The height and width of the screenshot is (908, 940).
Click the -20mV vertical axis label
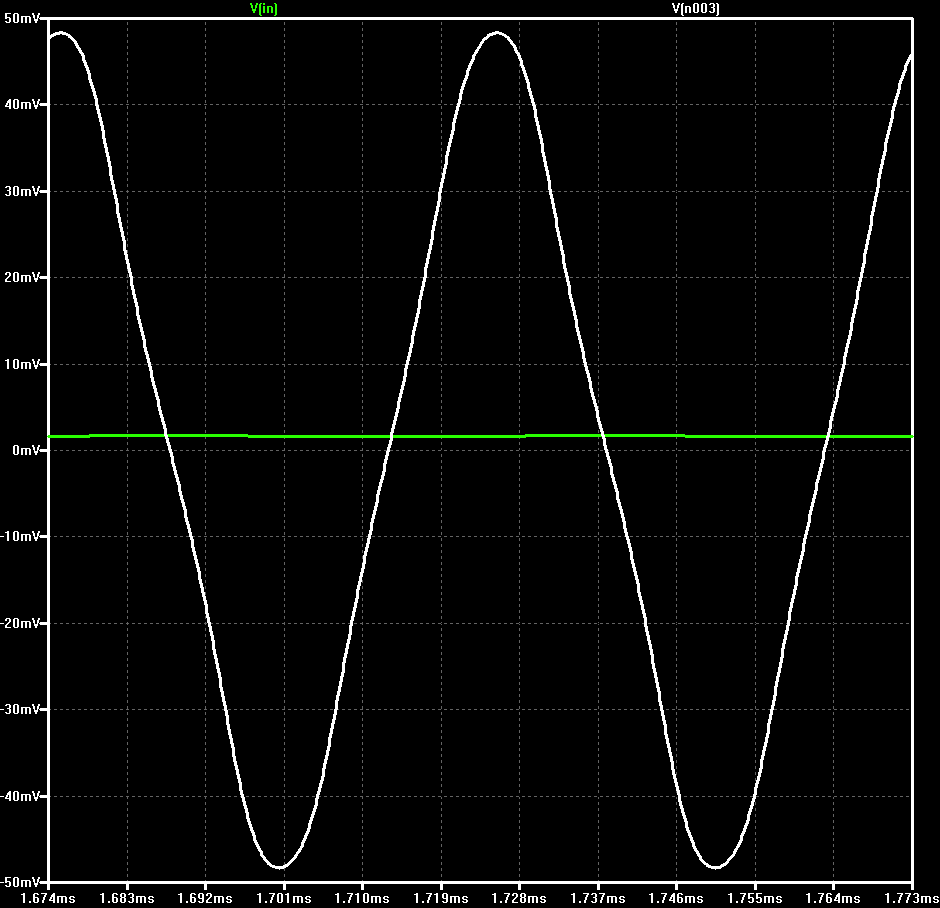pyautogui.click(x=20, y=623)
